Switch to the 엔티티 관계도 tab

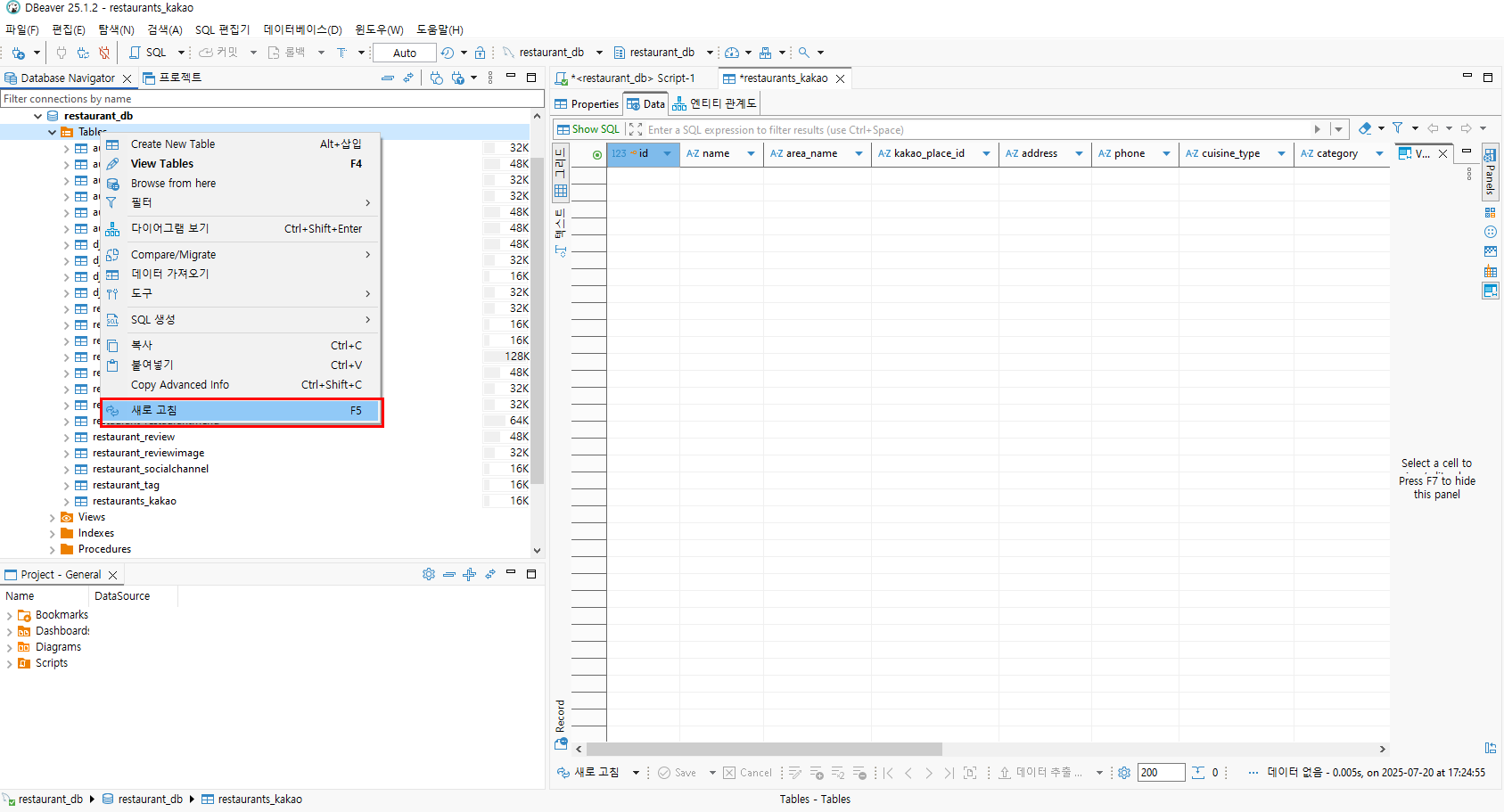(714, 104)
